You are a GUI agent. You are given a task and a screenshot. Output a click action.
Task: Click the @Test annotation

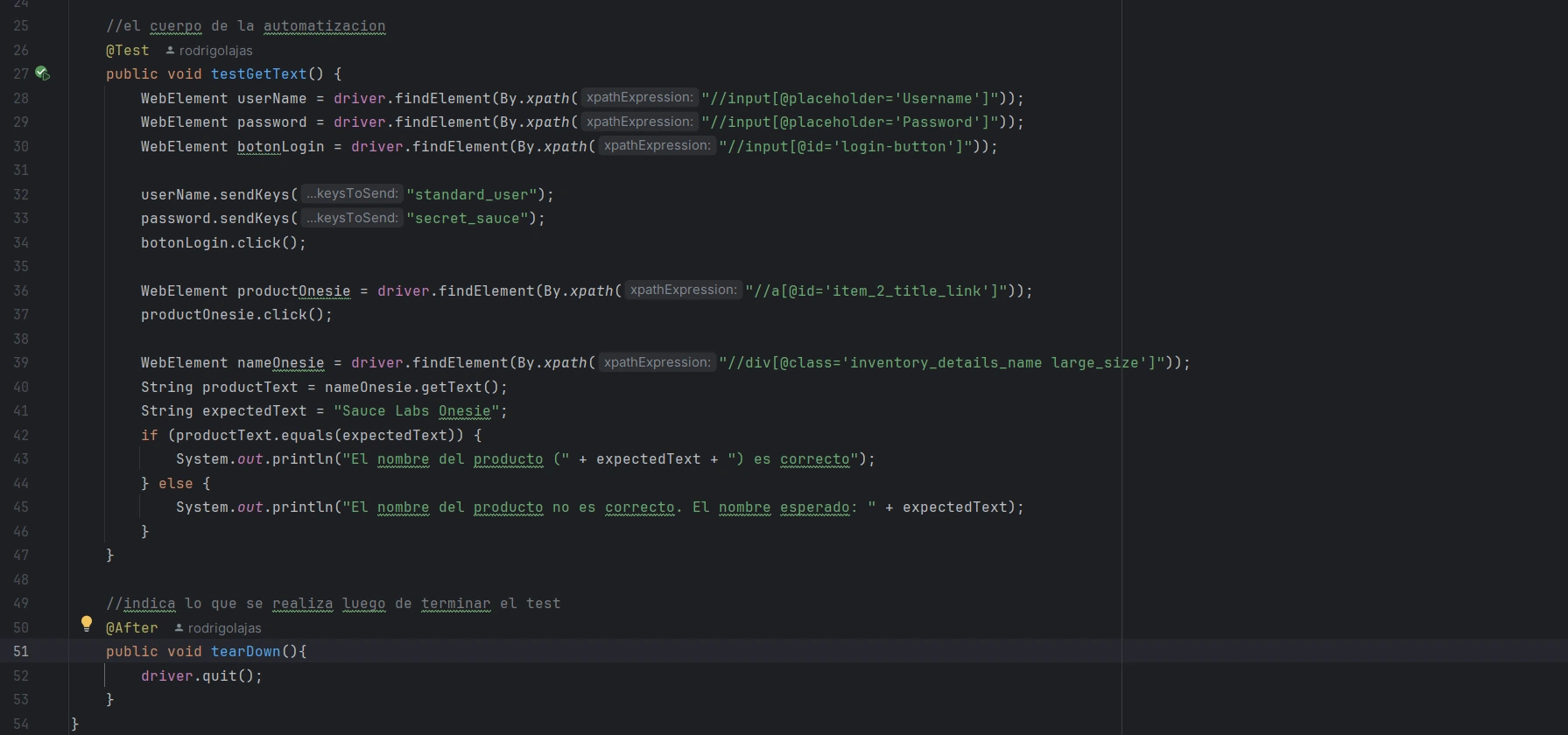[x=128, y=51]
